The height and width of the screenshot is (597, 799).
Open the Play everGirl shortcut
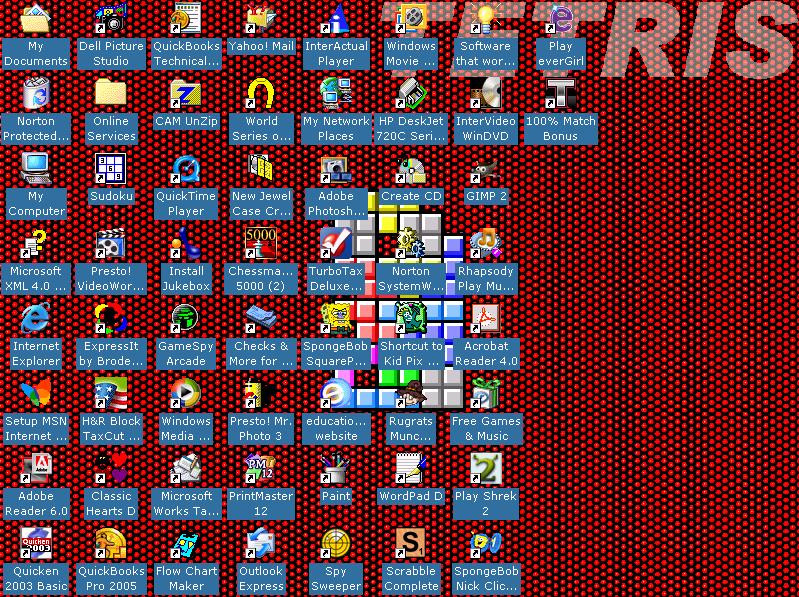tap(561, 19)
